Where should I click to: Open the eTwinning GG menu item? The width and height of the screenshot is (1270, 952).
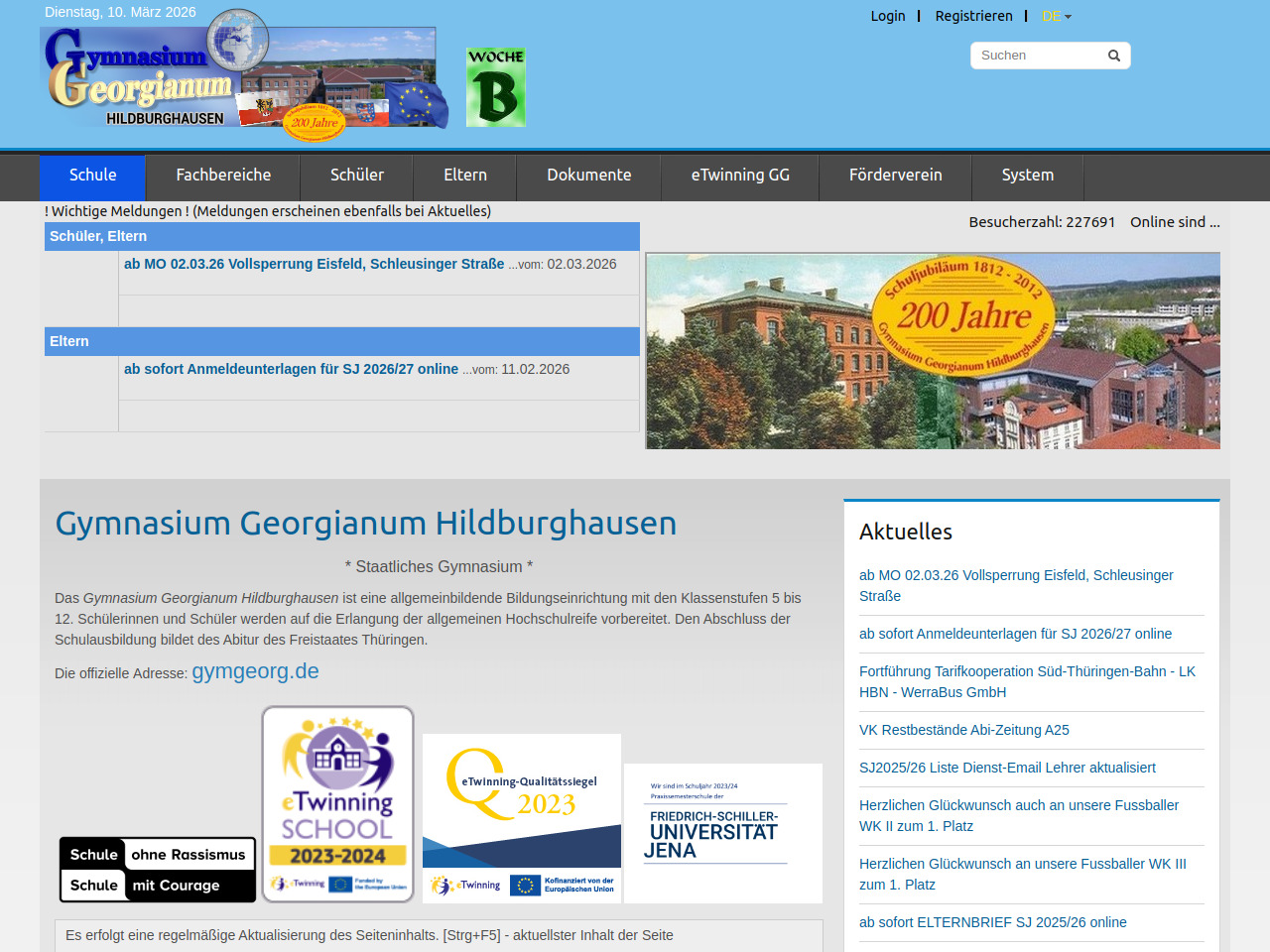[740, 176]
